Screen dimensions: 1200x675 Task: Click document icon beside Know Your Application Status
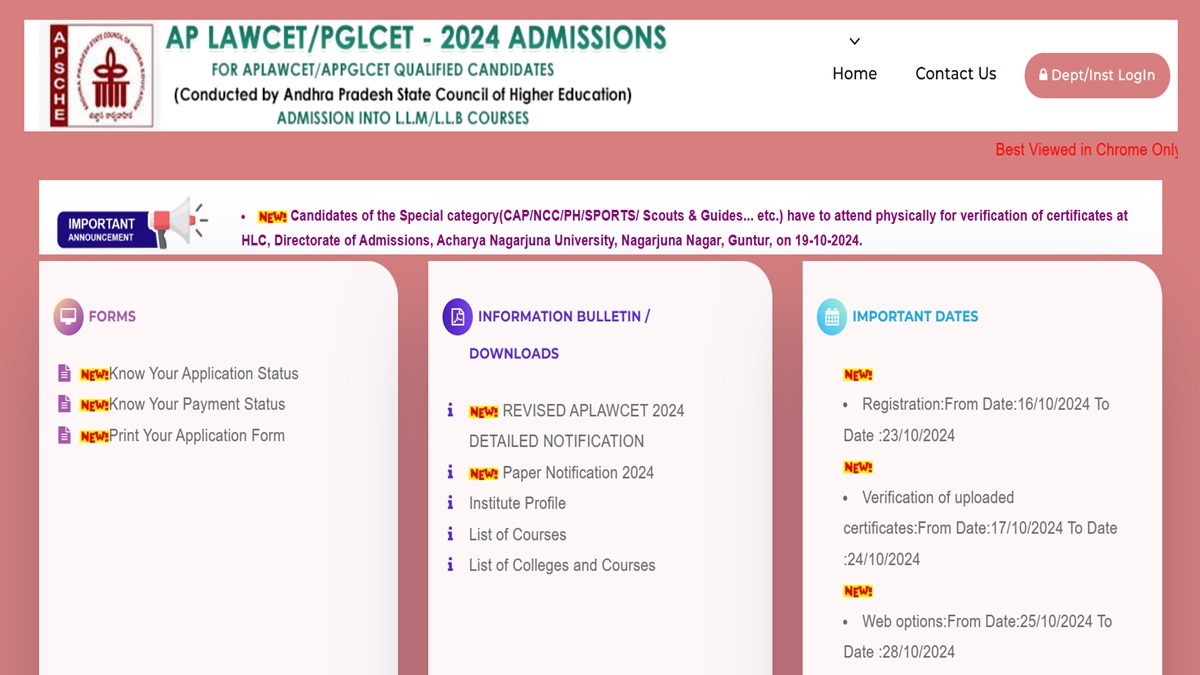coord(64,373)
